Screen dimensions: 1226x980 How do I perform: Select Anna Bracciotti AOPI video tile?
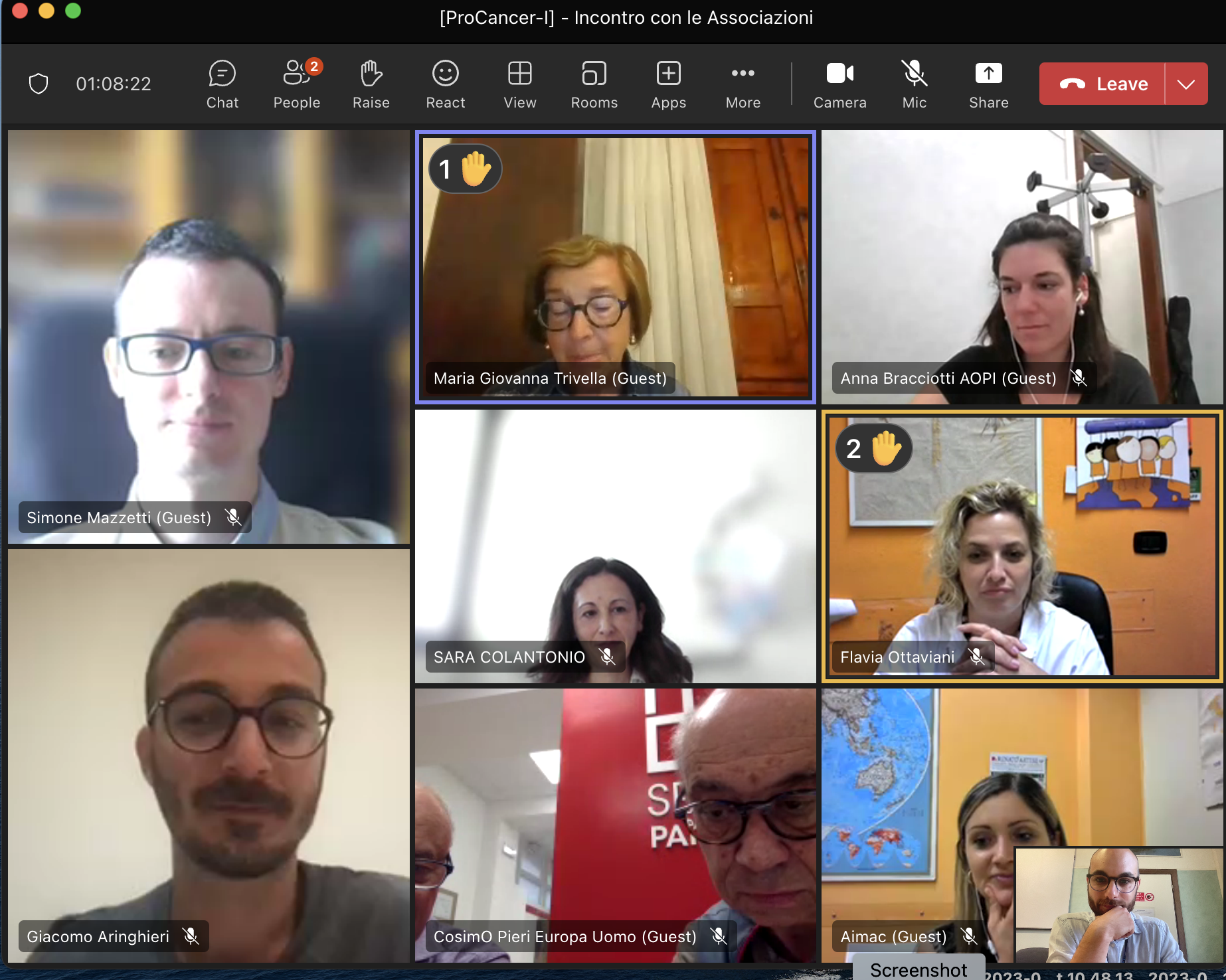coord(1022,267)
